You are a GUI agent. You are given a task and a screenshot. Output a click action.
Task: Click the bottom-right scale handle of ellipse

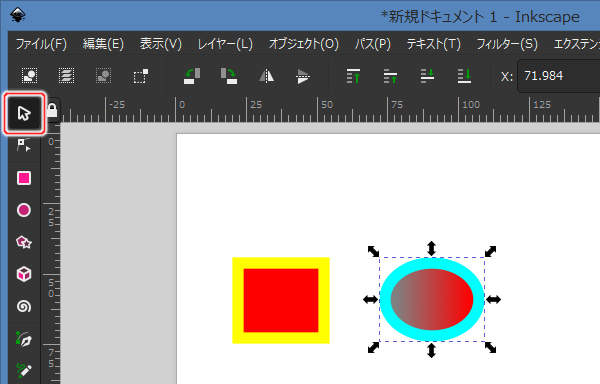(x=490, y=348)
